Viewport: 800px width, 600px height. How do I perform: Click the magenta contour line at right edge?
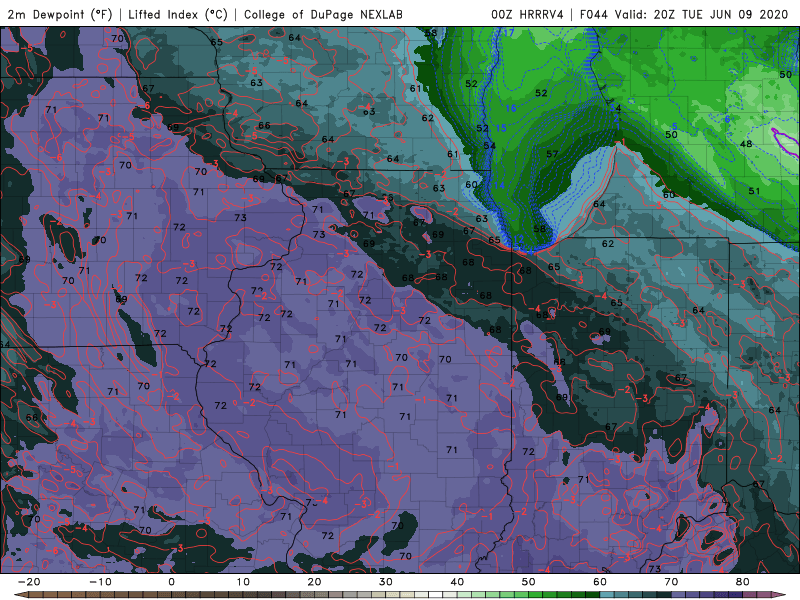784,141
